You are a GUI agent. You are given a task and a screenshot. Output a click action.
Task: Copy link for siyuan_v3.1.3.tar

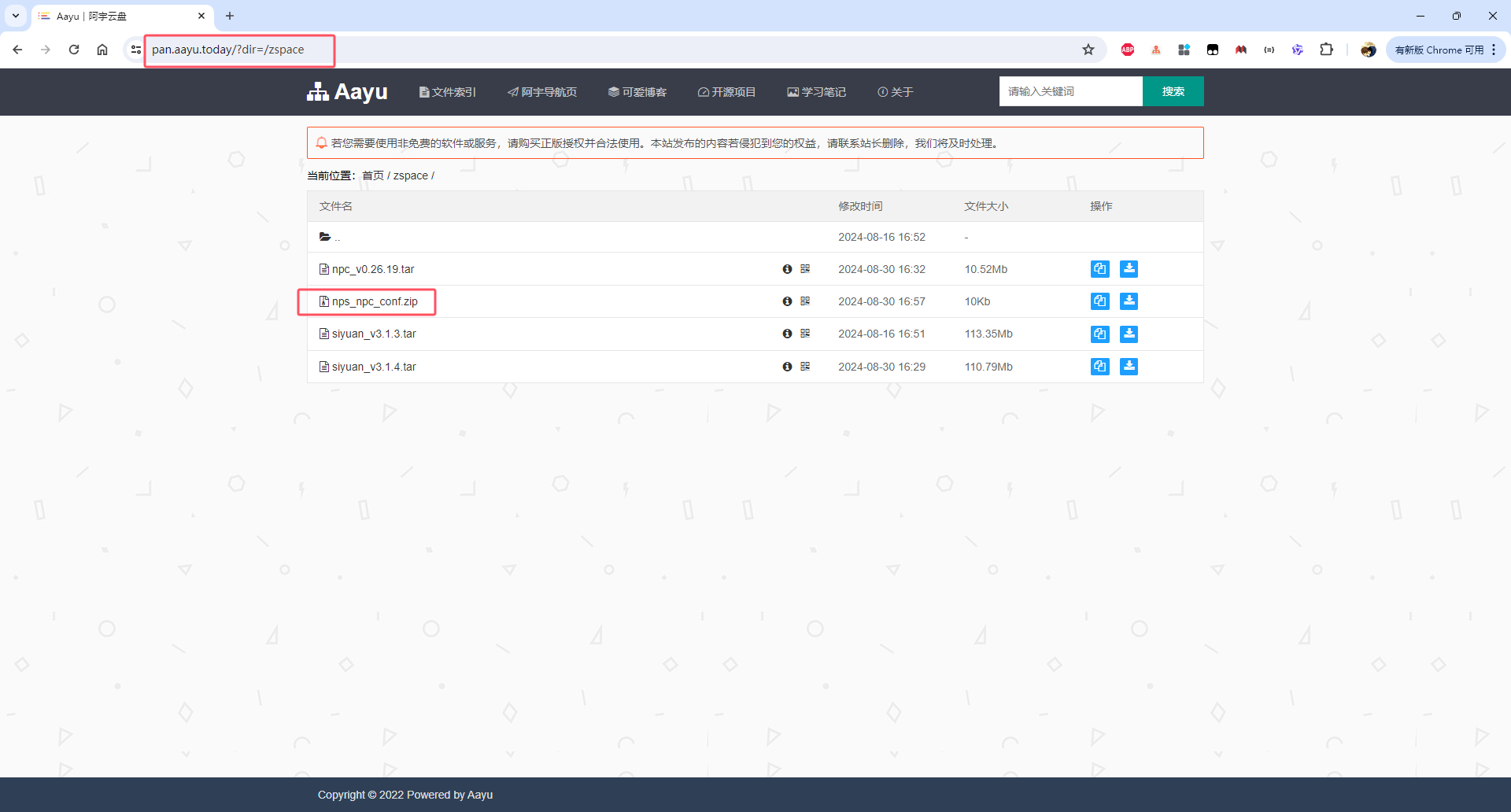click(x=1099, y=334)
